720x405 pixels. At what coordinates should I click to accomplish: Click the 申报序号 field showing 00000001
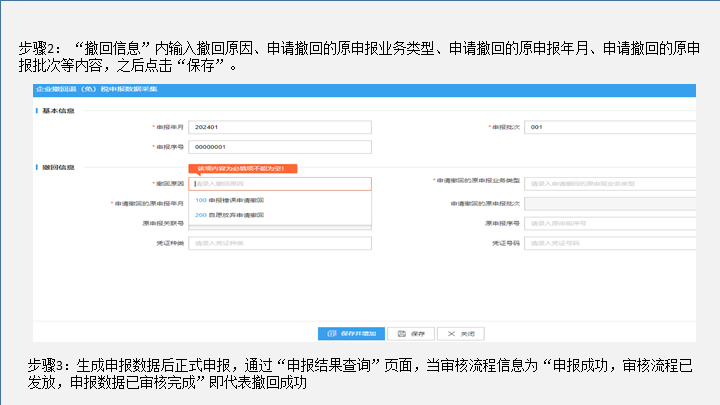point(280,147)
